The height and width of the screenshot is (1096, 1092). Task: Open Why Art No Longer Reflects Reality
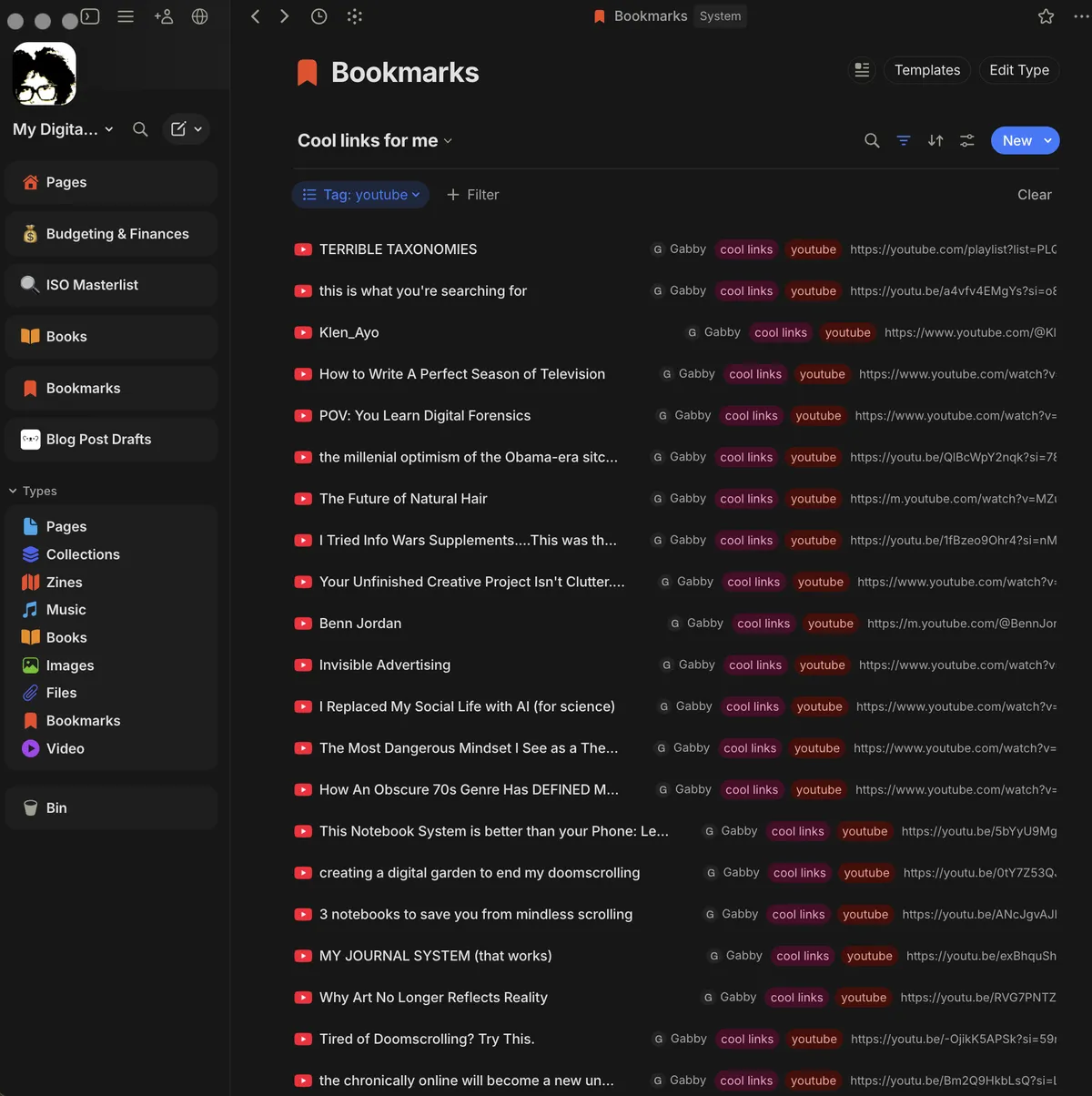pos(433,998)
